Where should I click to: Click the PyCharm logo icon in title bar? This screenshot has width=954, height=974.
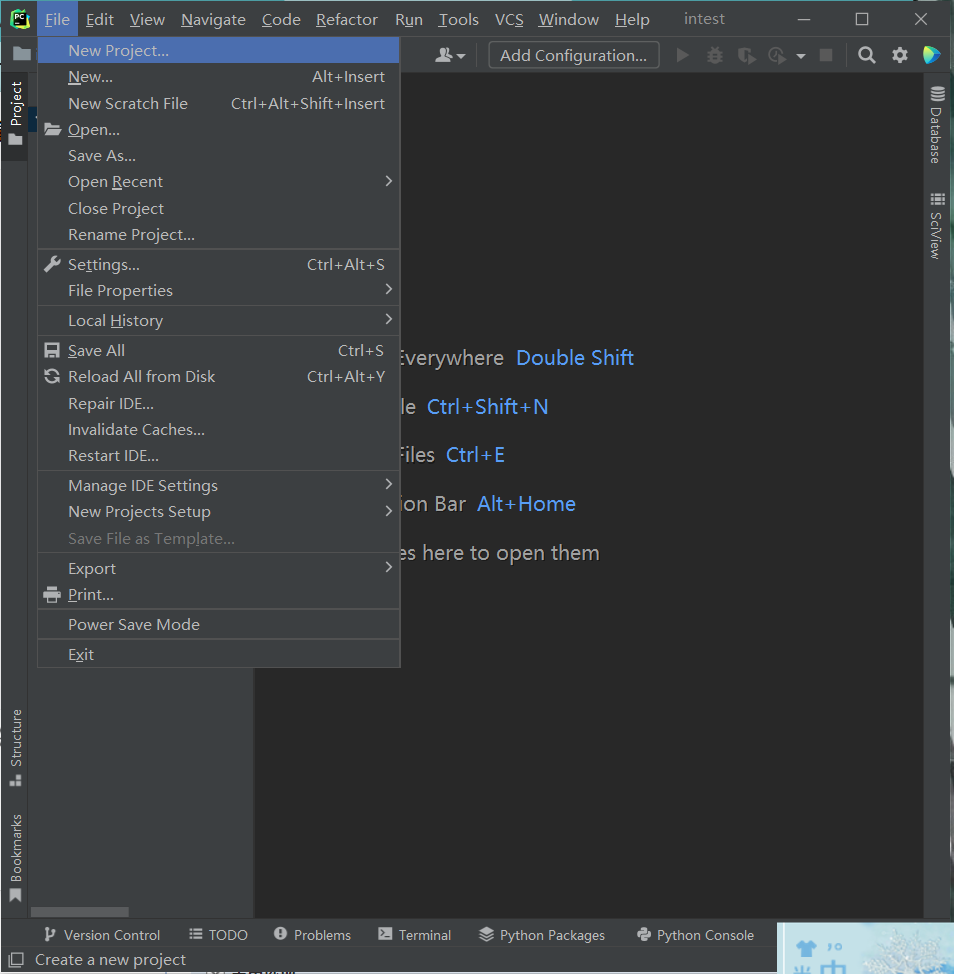coord(19,19)
